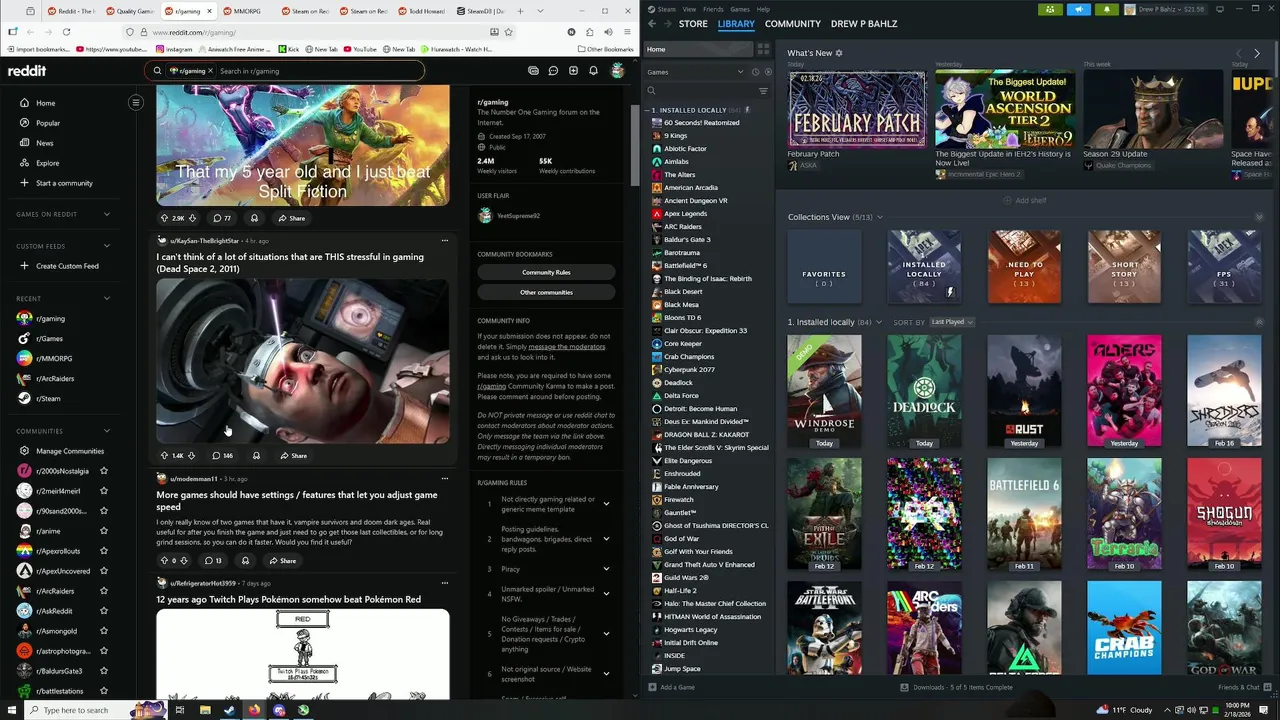Open Sort By Last Played dropdown
This screenshot has height=720, width=1280.
(x=951, y=322)
